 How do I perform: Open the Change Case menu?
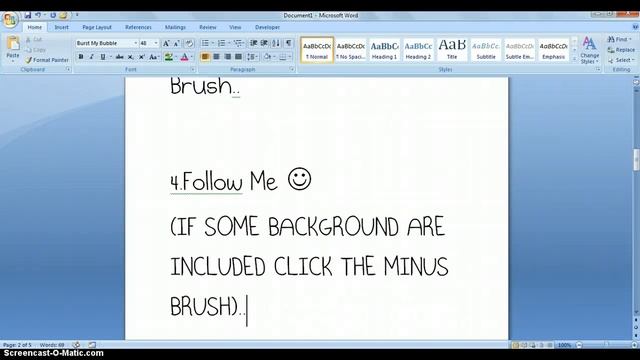click(x=153, y=57)
